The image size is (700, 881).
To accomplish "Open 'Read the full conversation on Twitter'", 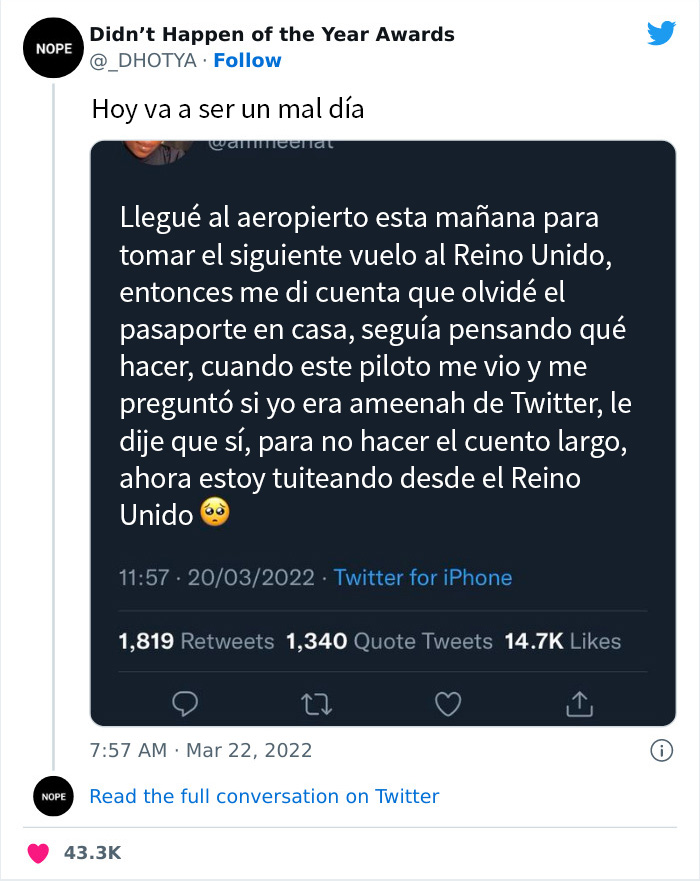I will click(264, 796).
